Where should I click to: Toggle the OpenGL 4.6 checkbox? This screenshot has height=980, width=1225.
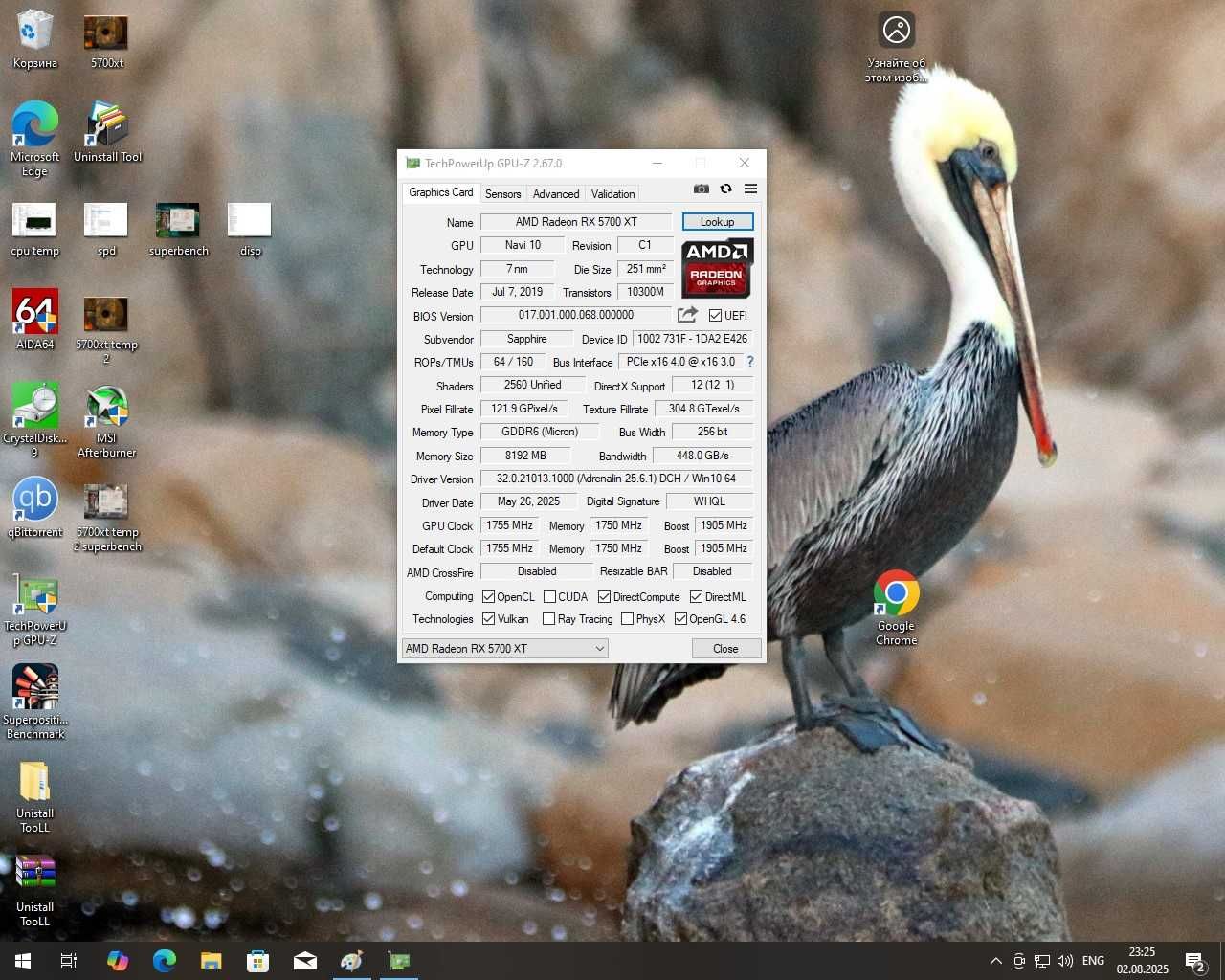point(680,619)
